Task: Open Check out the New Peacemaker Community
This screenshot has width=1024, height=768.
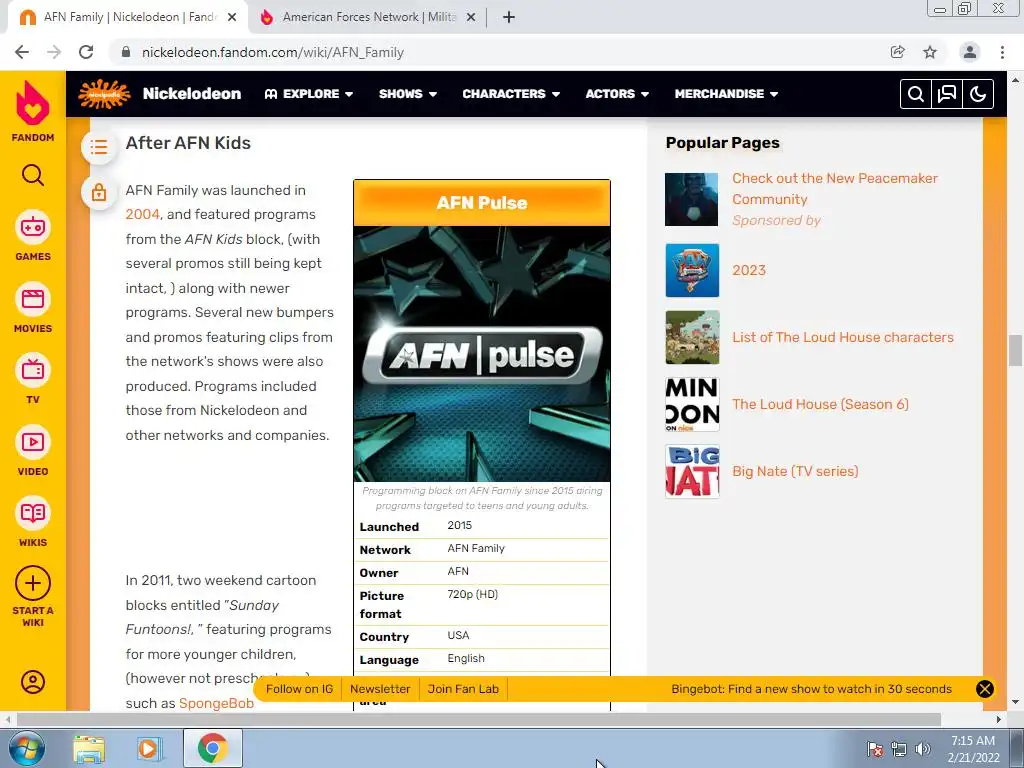Action: [835, 189]
